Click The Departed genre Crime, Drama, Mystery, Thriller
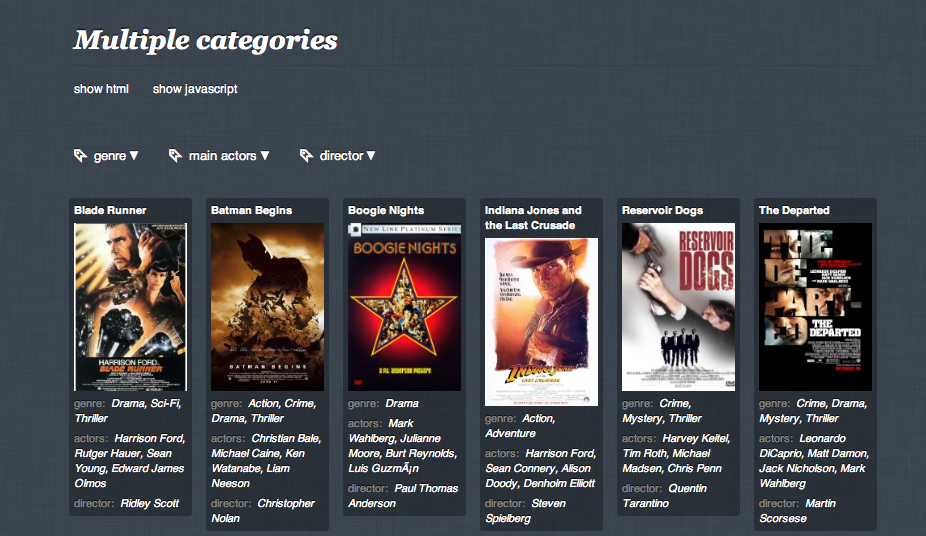926x536 pixels. [813, 411]
